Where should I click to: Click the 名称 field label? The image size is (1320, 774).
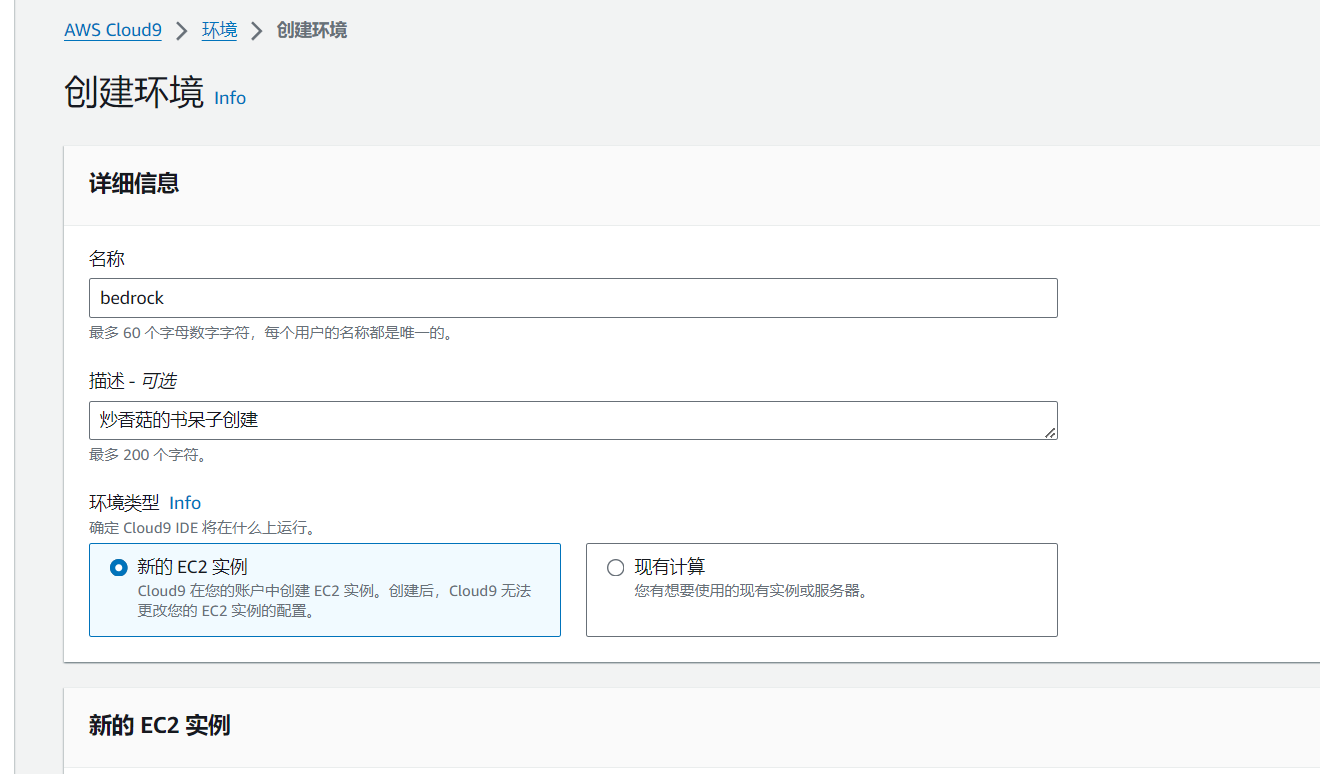click(107, 259)
